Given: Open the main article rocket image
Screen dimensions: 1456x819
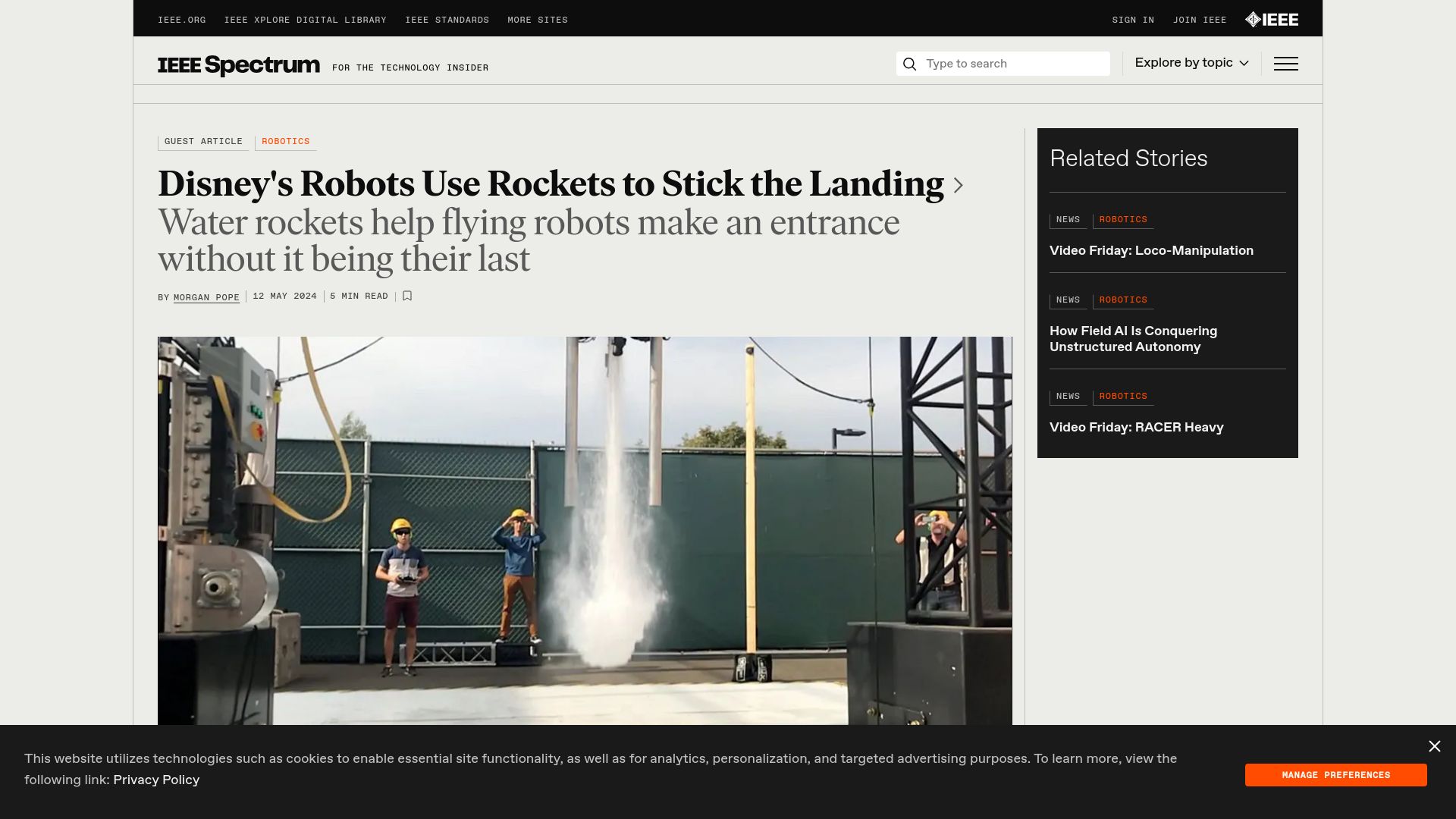Looking at the screenshot, I should [585, 531].
